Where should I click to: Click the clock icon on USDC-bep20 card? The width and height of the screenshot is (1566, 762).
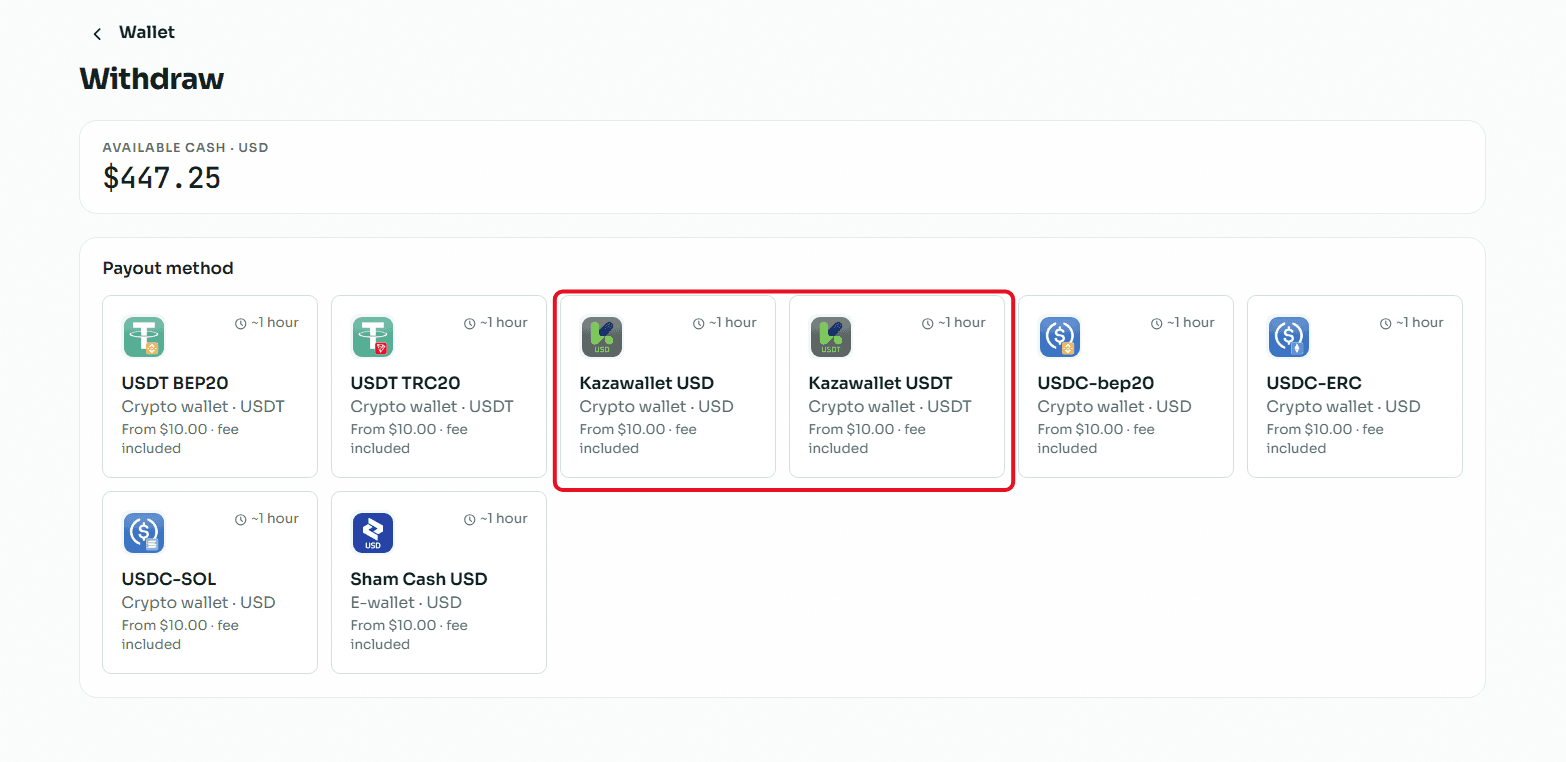[1157, 324]
